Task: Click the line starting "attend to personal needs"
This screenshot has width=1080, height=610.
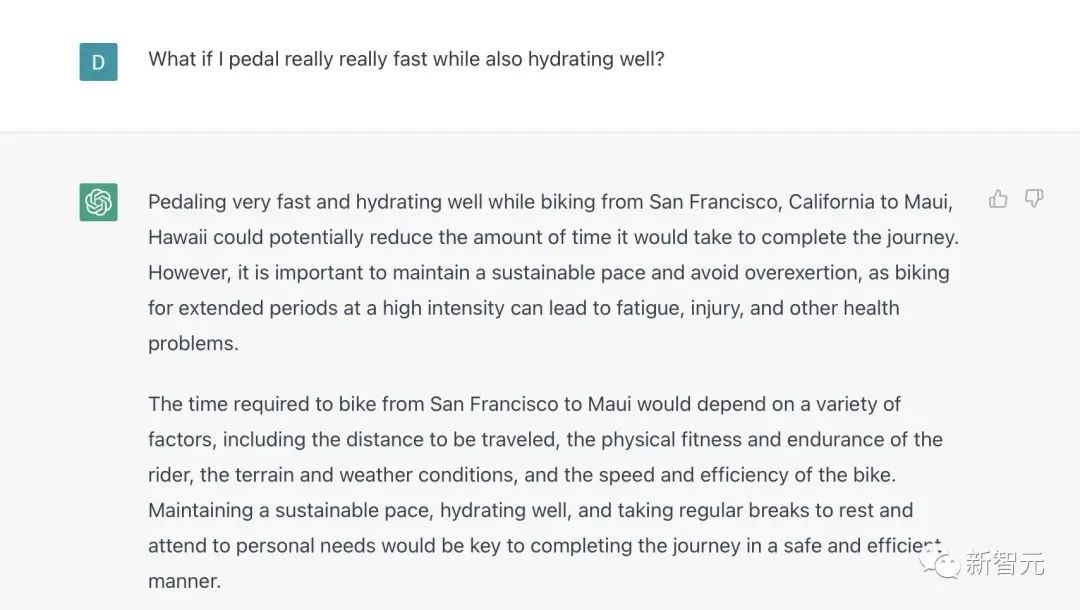Action: click(x=546, y=546)
